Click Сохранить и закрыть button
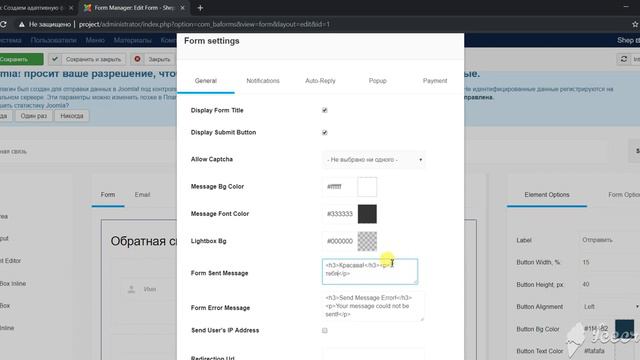This screenshot has height=360, width=640. [x=87, y=59]
